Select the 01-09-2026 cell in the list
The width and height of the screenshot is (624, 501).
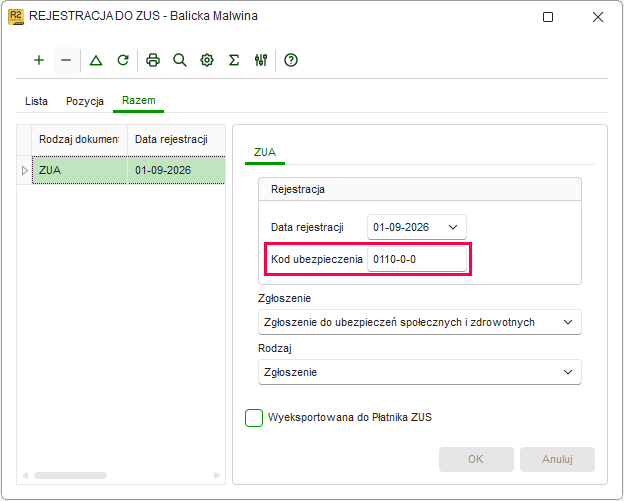[x=176, y=170]
